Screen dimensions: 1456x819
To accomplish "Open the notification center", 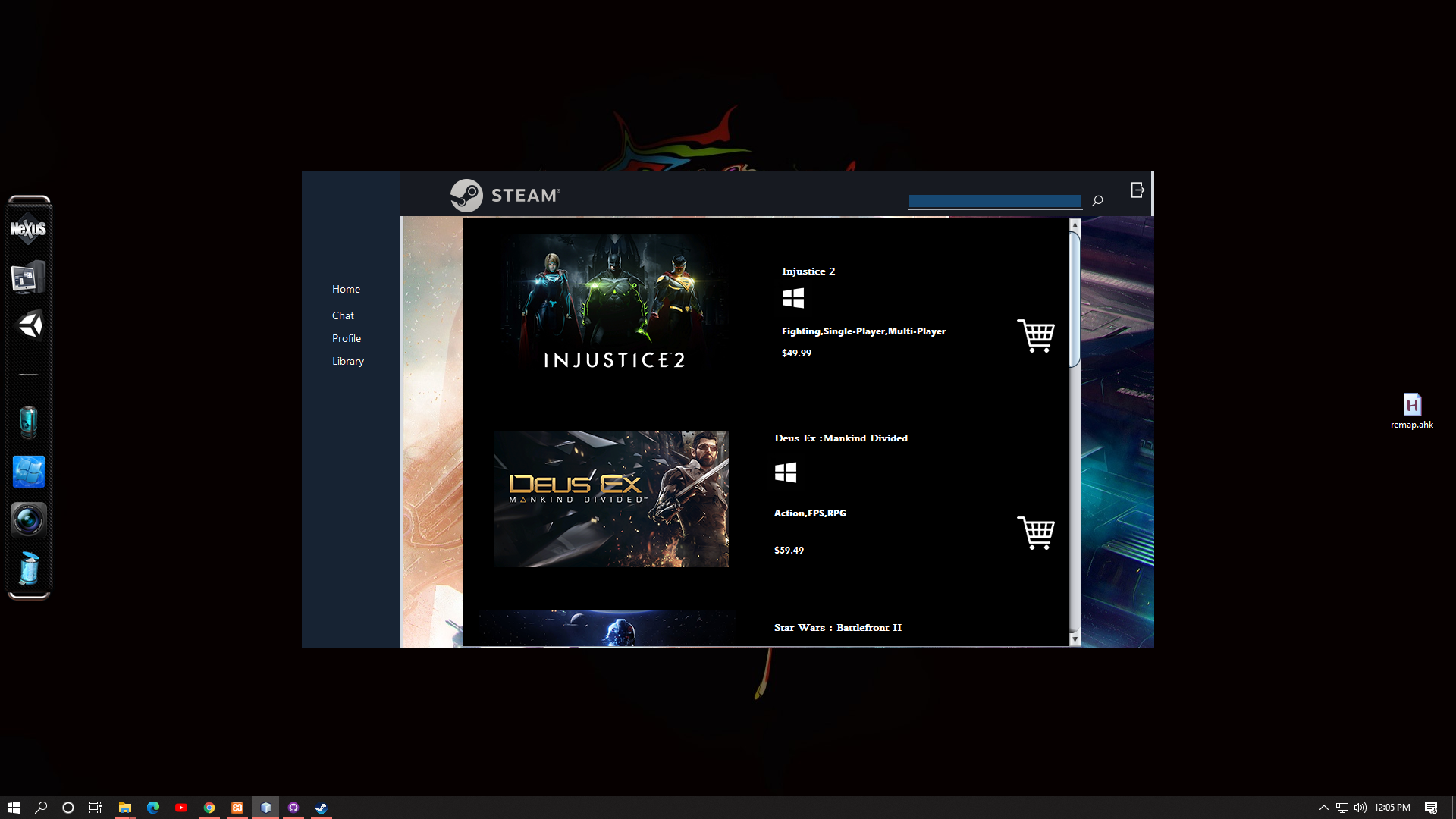I will (1431, 808).
